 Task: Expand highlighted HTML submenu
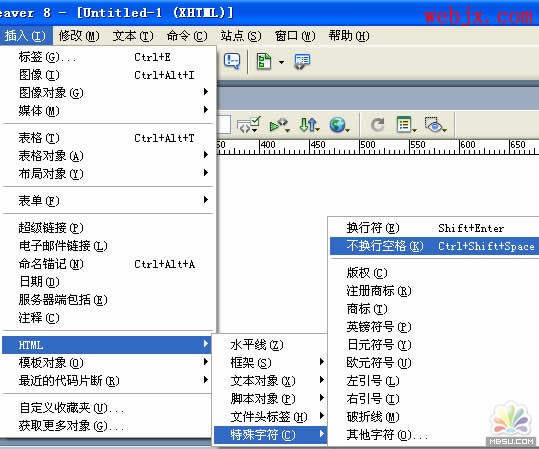(x=107, y=345)
